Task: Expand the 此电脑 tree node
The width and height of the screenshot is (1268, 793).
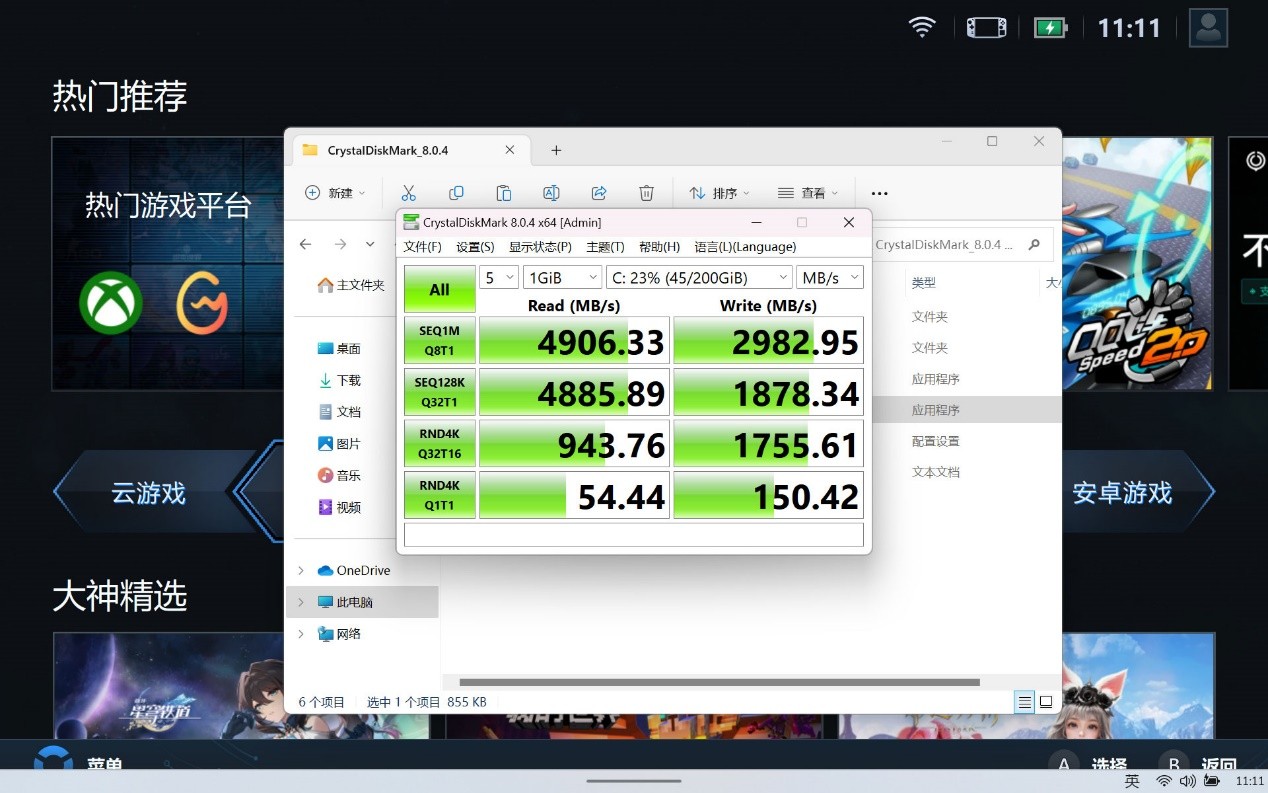Action: tap(301, 602)
